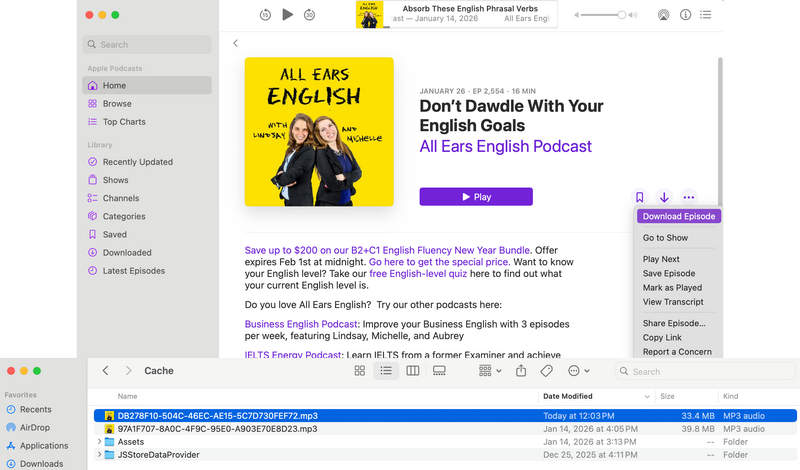Go back using the Podcasts back chevron
800x470 pixels.
click(x=235, y=43)
